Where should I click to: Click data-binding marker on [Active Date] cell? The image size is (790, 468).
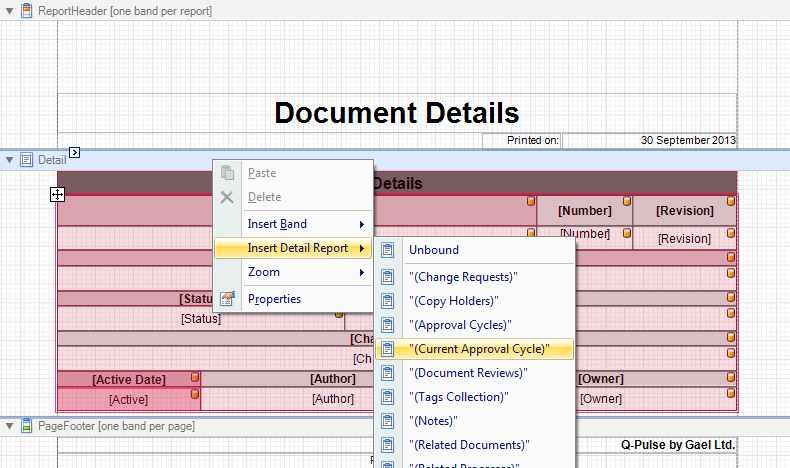(195, 377)
